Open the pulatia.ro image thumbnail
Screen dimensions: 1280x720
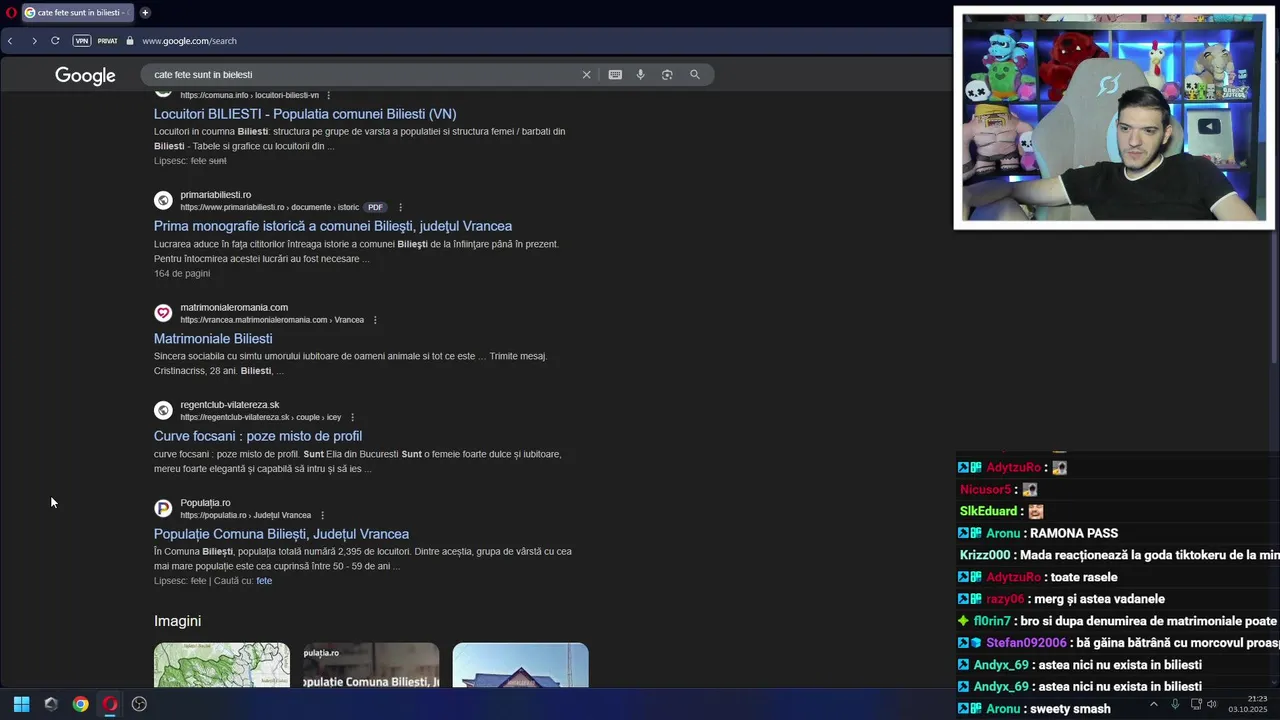pyautogui.click(x=371, y=665)
